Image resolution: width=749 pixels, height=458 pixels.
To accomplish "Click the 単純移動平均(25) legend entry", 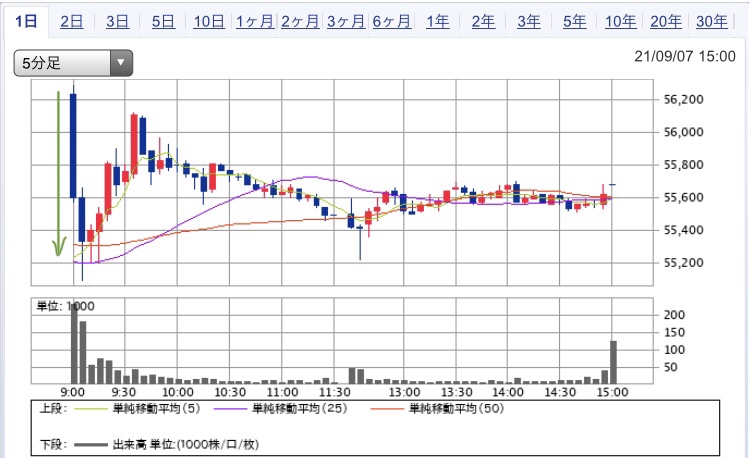I will 300,409.
